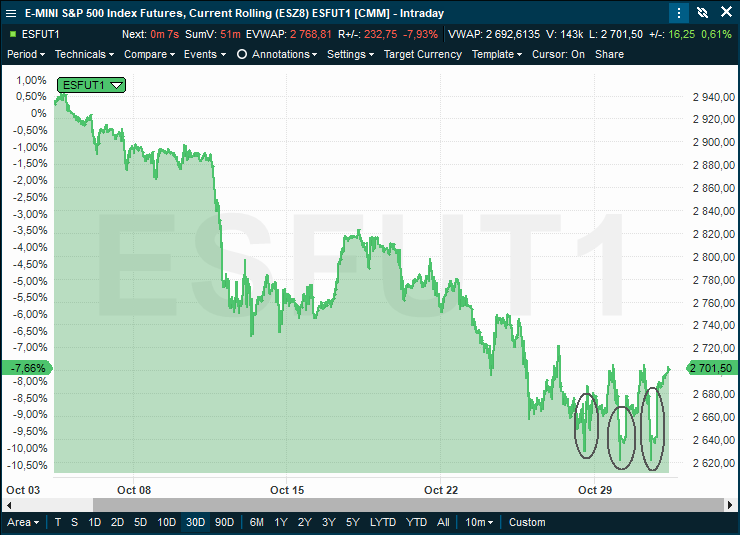Toggle Cursor: On setting

[558, 54]
